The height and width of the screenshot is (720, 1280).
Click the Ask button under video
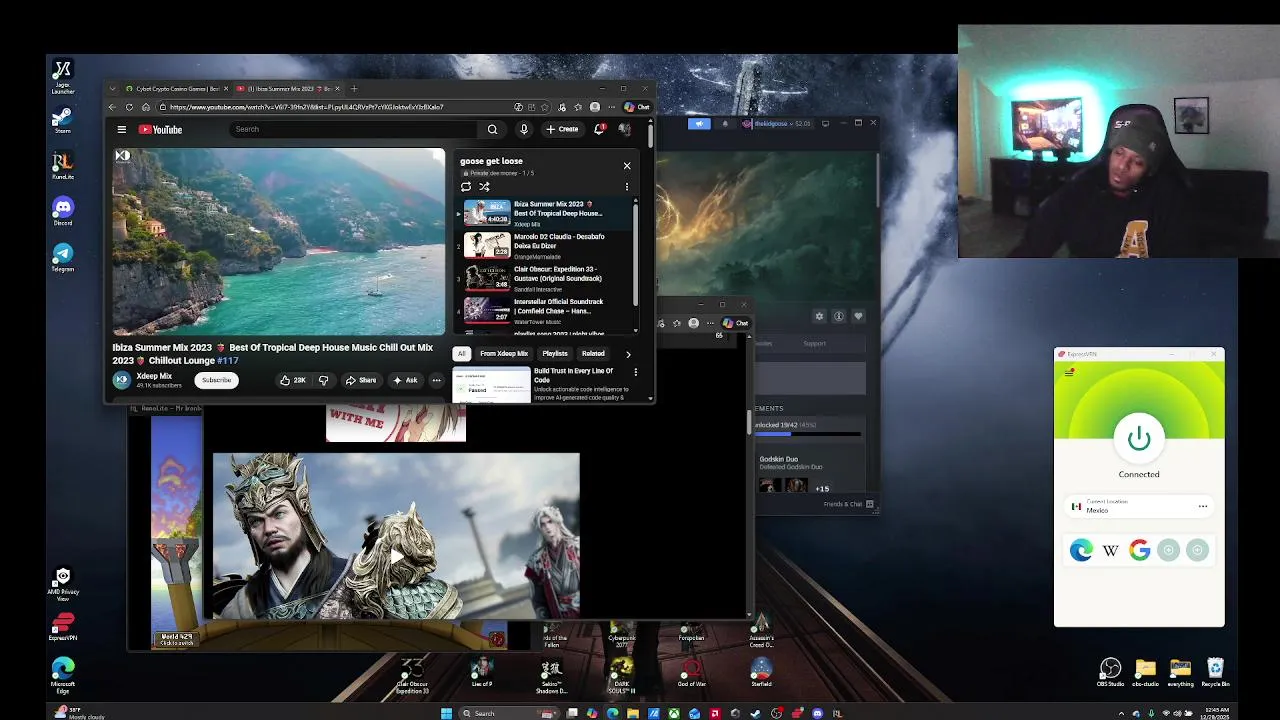[405, 380]
